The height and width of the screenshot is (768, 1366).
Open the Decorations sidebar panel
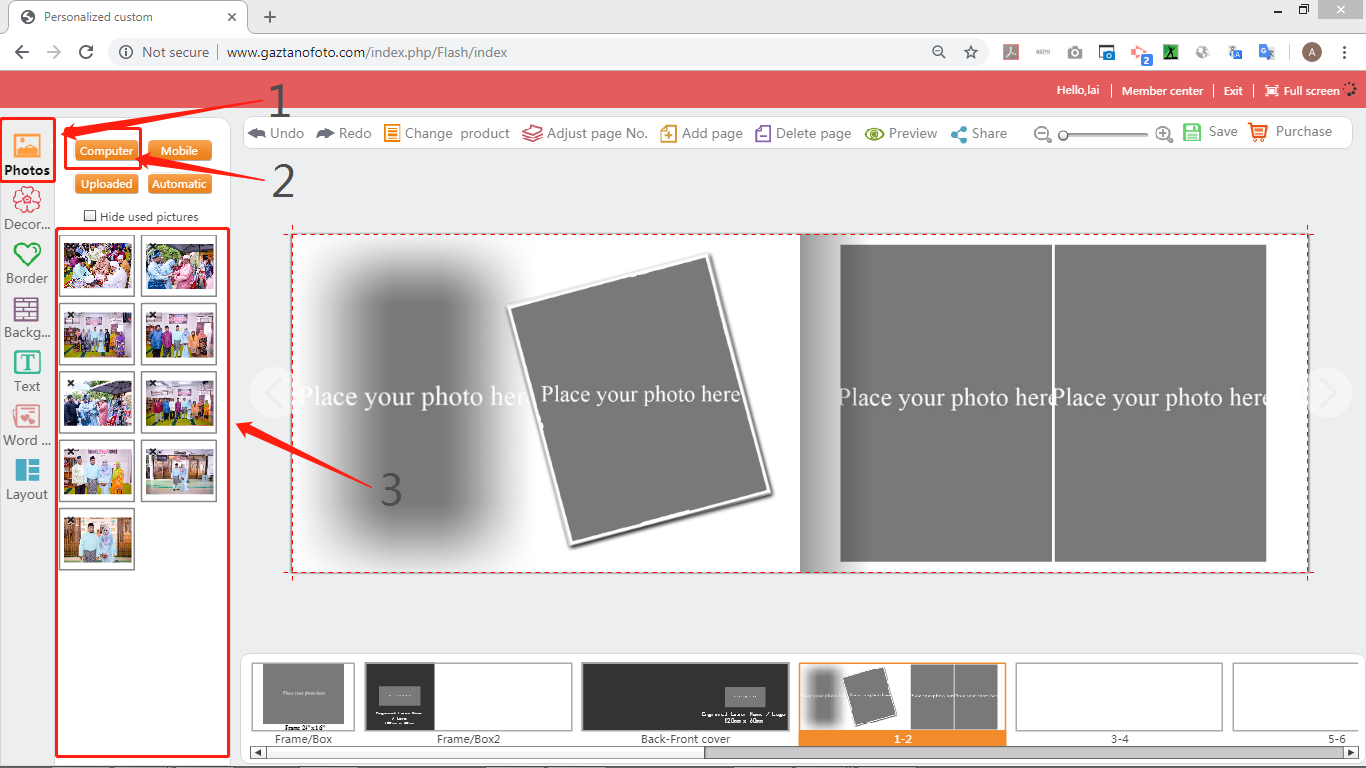(x=27, y=208)
